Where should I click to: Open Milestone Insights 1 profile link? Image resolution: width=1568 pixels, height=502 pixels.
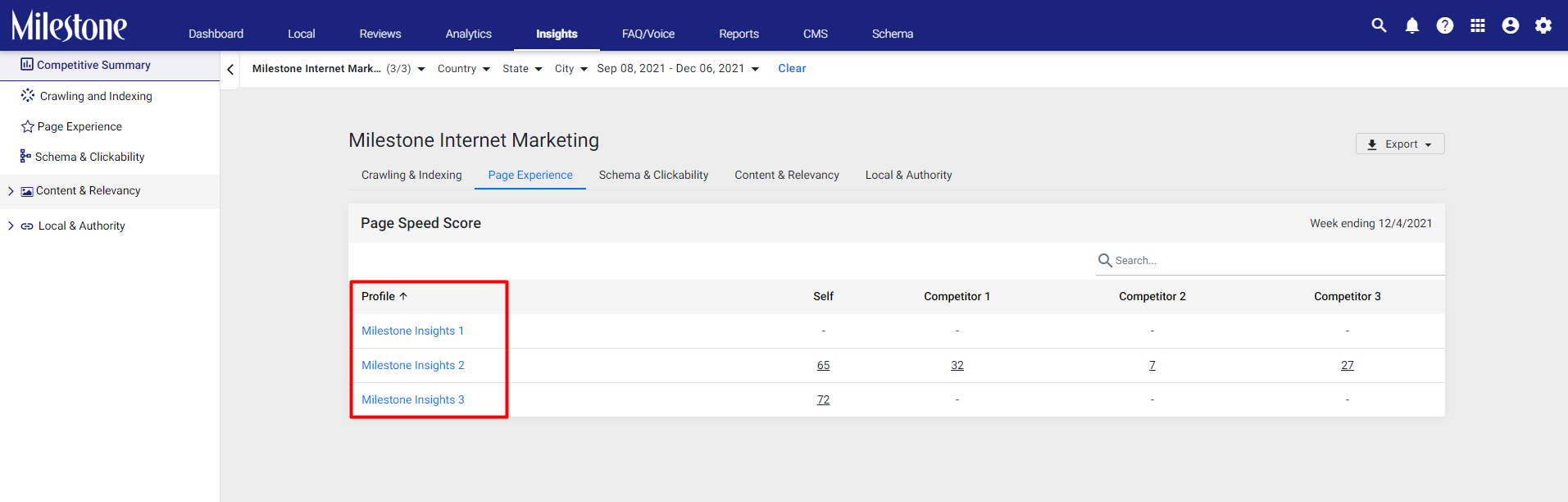click(412, 331)
